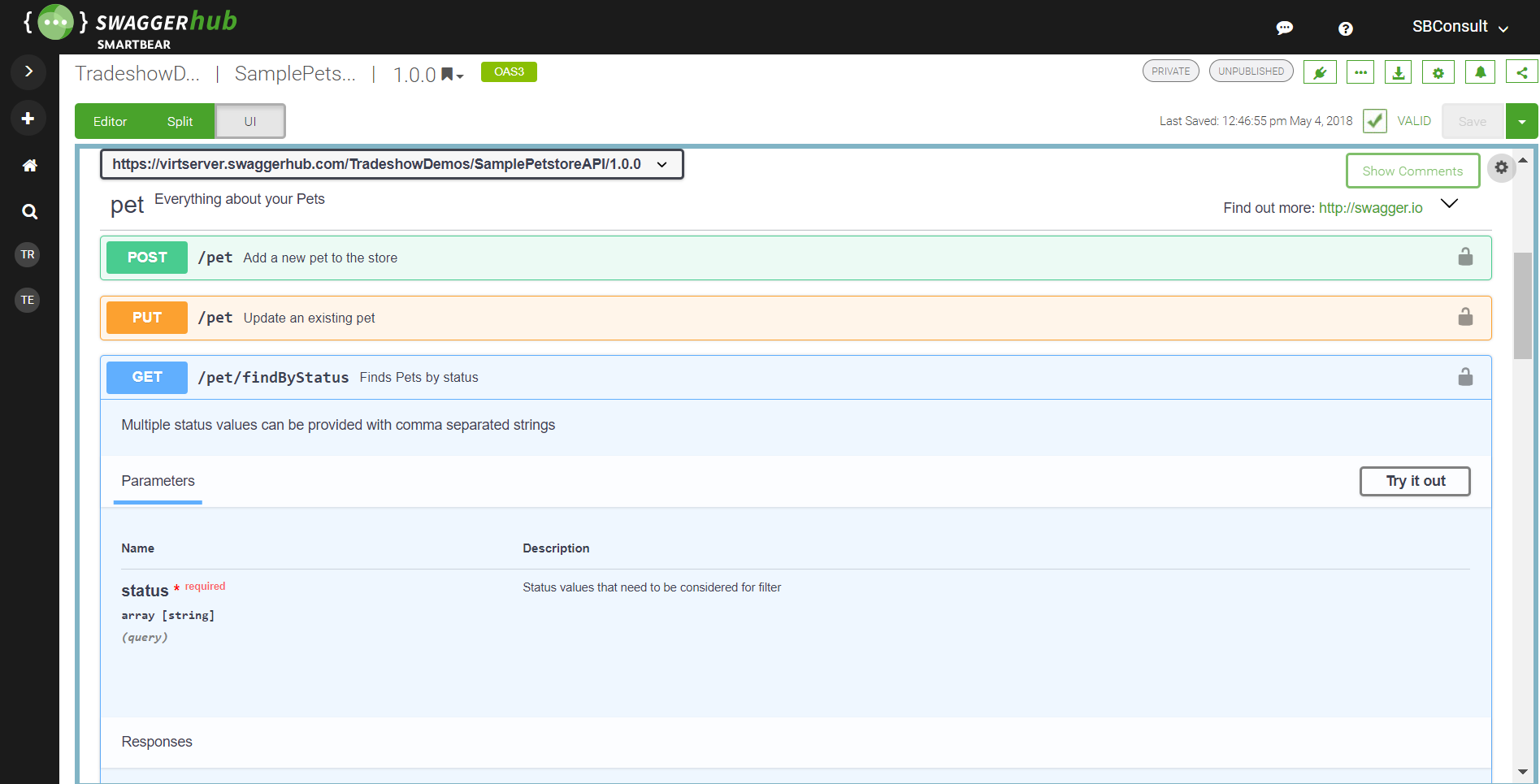This screenshot has width=1540, height=784.
Task: Click the pet tag heading
Action: coord(127,206)
